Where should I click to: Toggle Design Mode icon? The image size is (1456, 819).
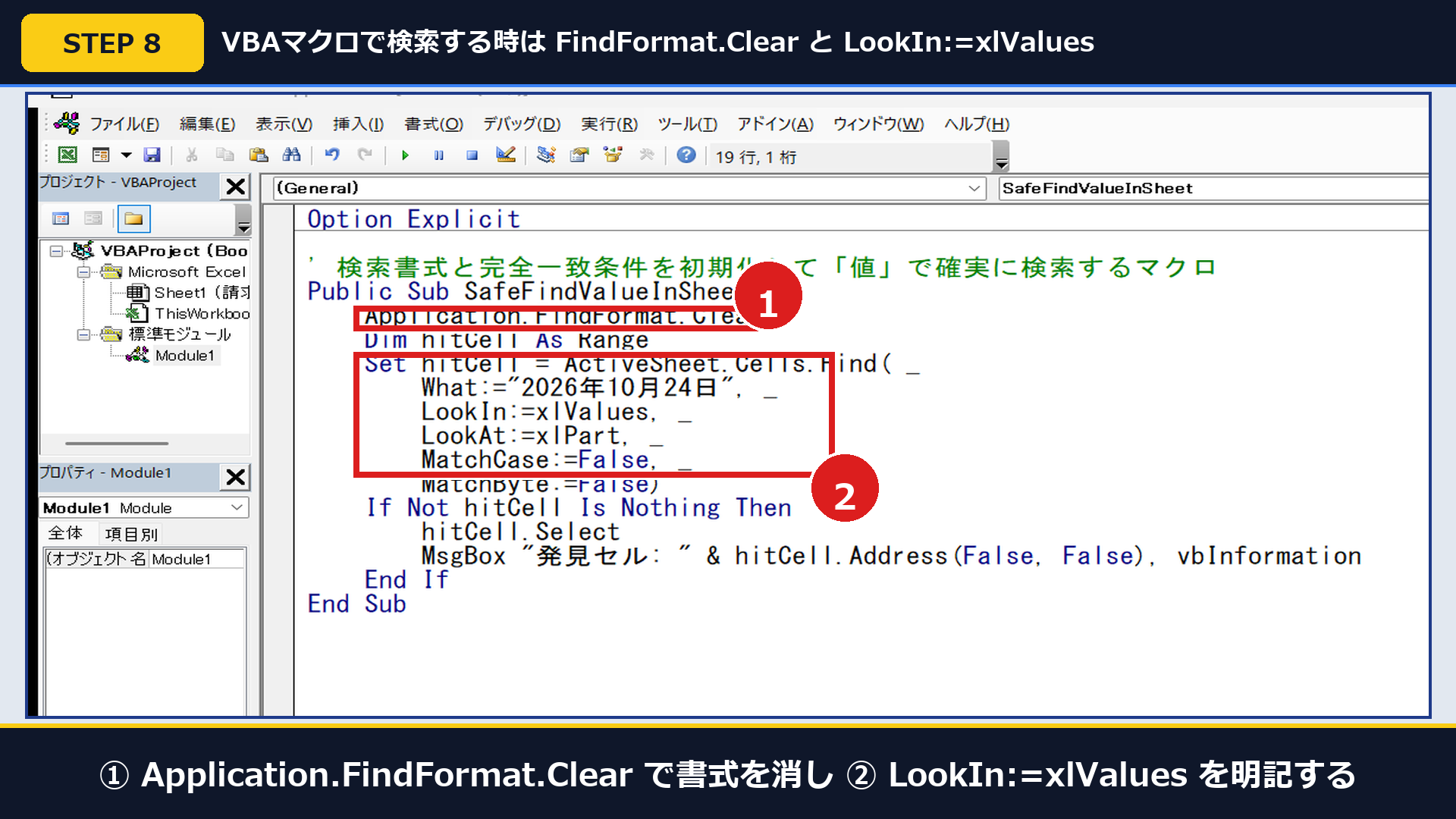506,155
